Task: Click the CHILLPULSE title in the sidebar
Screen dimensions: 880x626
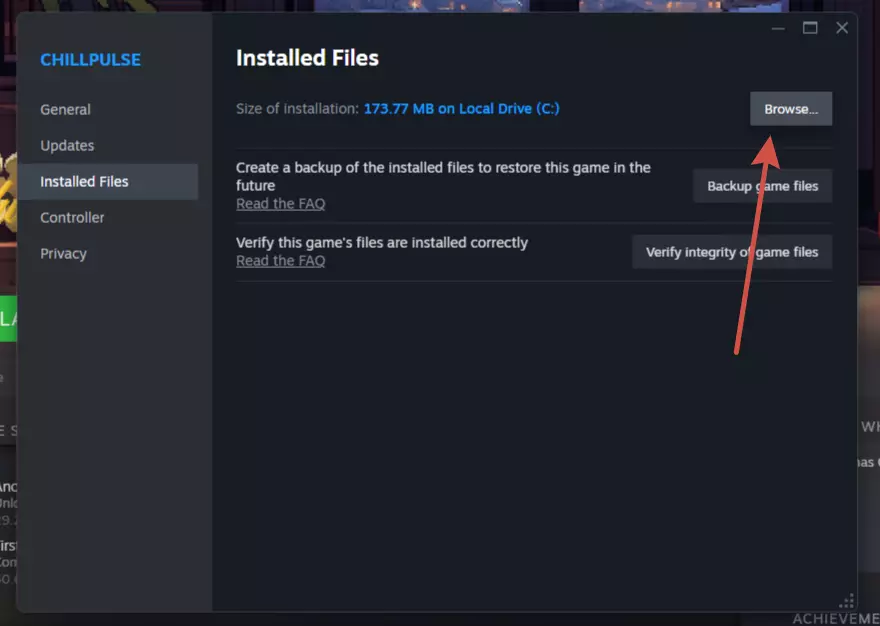Action: point(90,60)
